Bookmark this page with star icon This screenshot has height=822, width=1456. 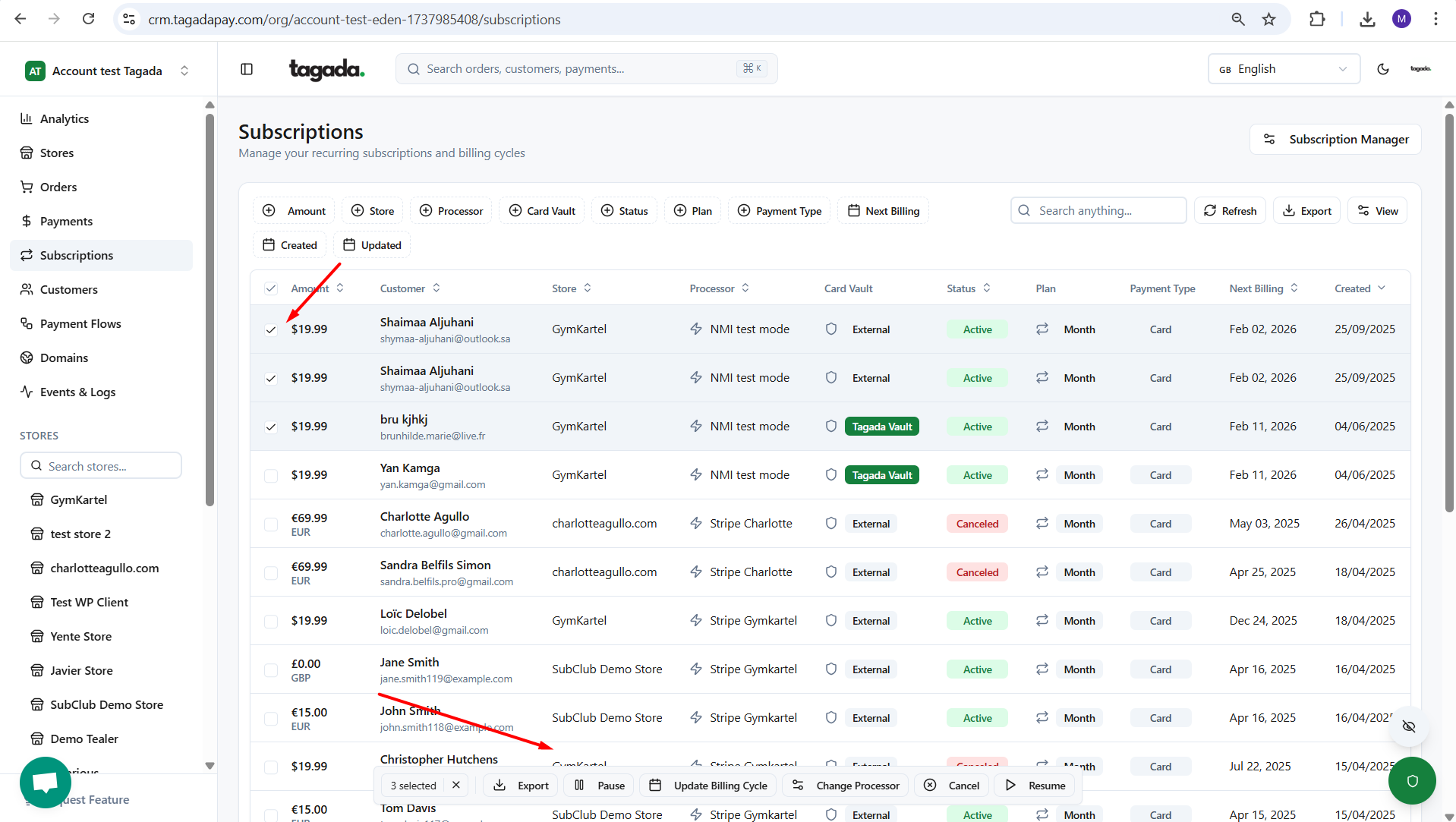1269,19
